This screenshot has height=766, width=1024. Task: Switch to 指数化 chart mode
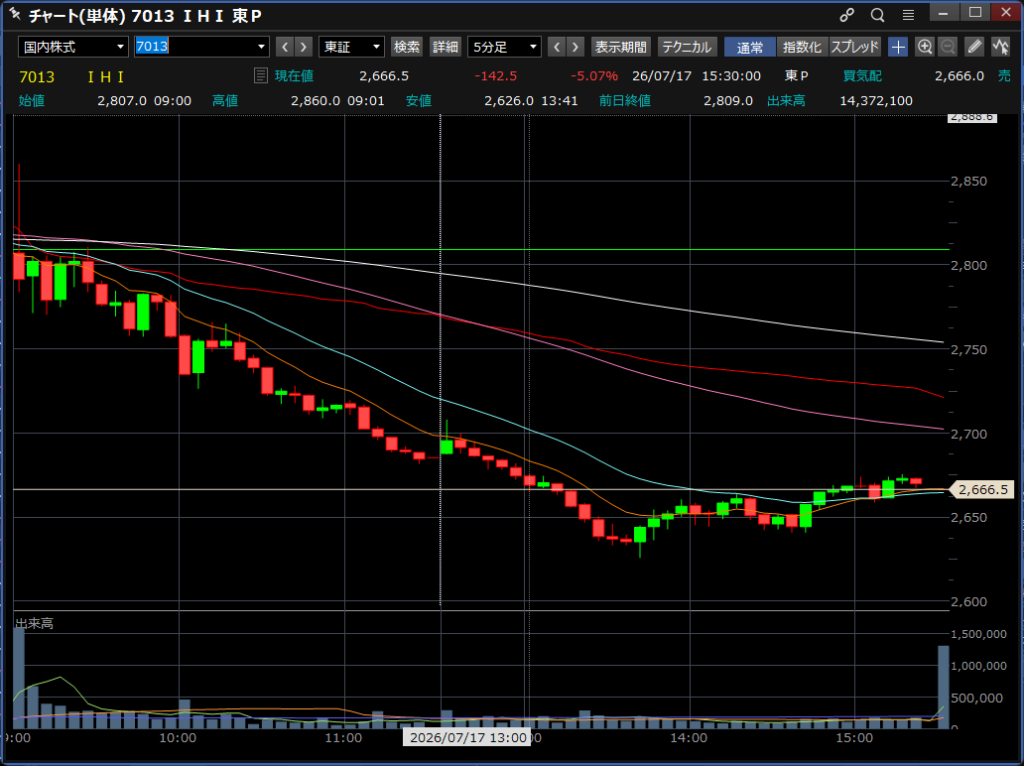pos(802,47)
